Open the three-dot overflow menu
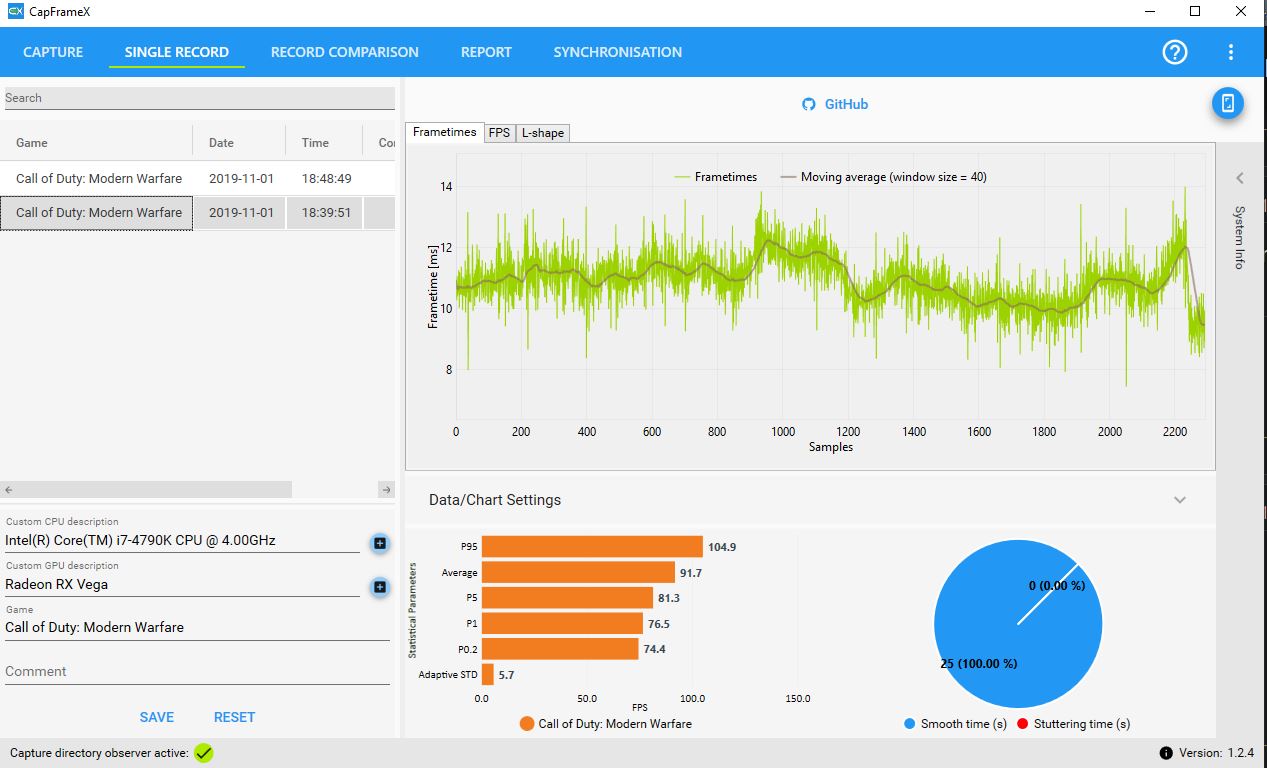1267x768 pixels. point(1231,52)
